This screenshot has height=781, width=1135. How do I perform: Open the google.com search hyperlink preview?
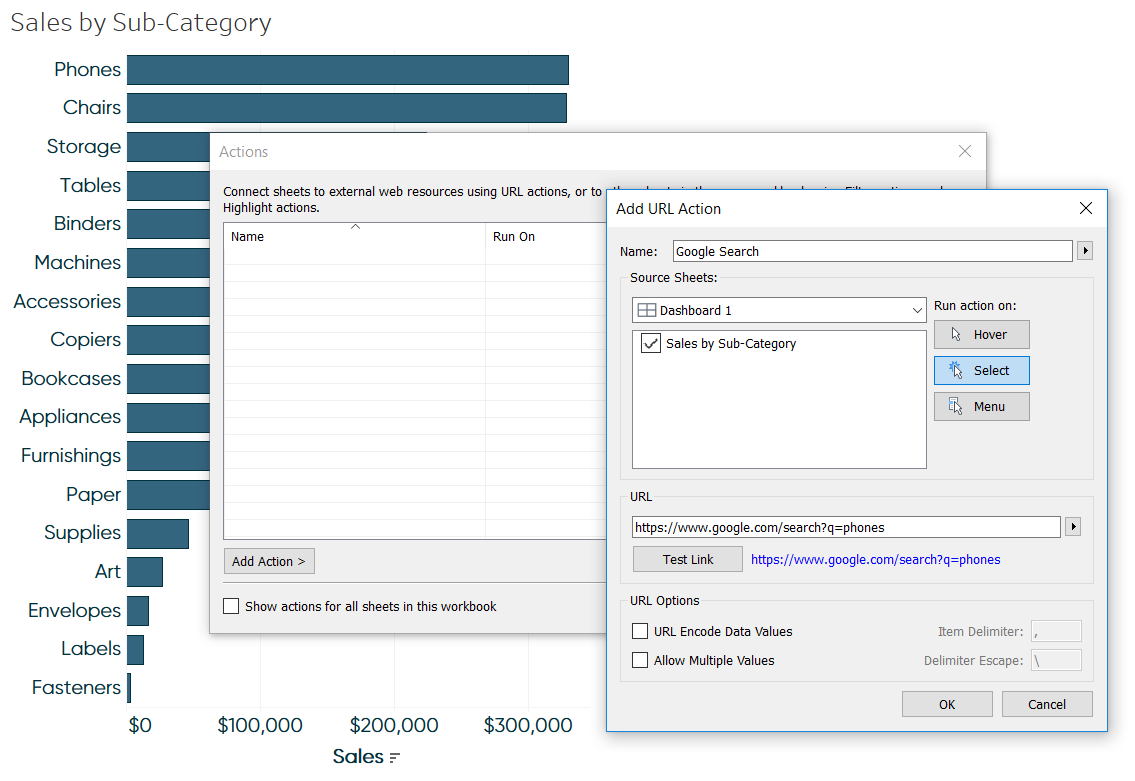coord(875,560)
